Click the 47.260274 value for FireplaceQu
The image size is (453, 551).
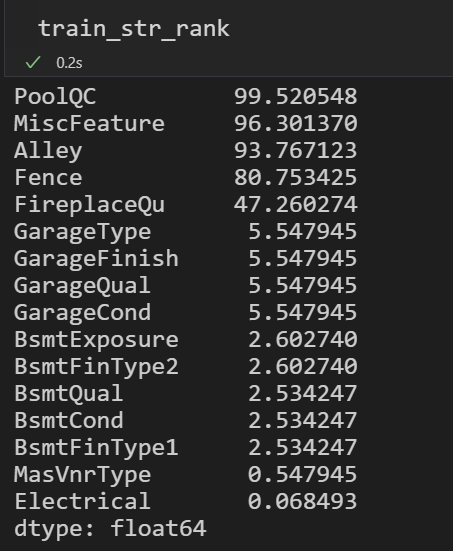tap(296, 205)
